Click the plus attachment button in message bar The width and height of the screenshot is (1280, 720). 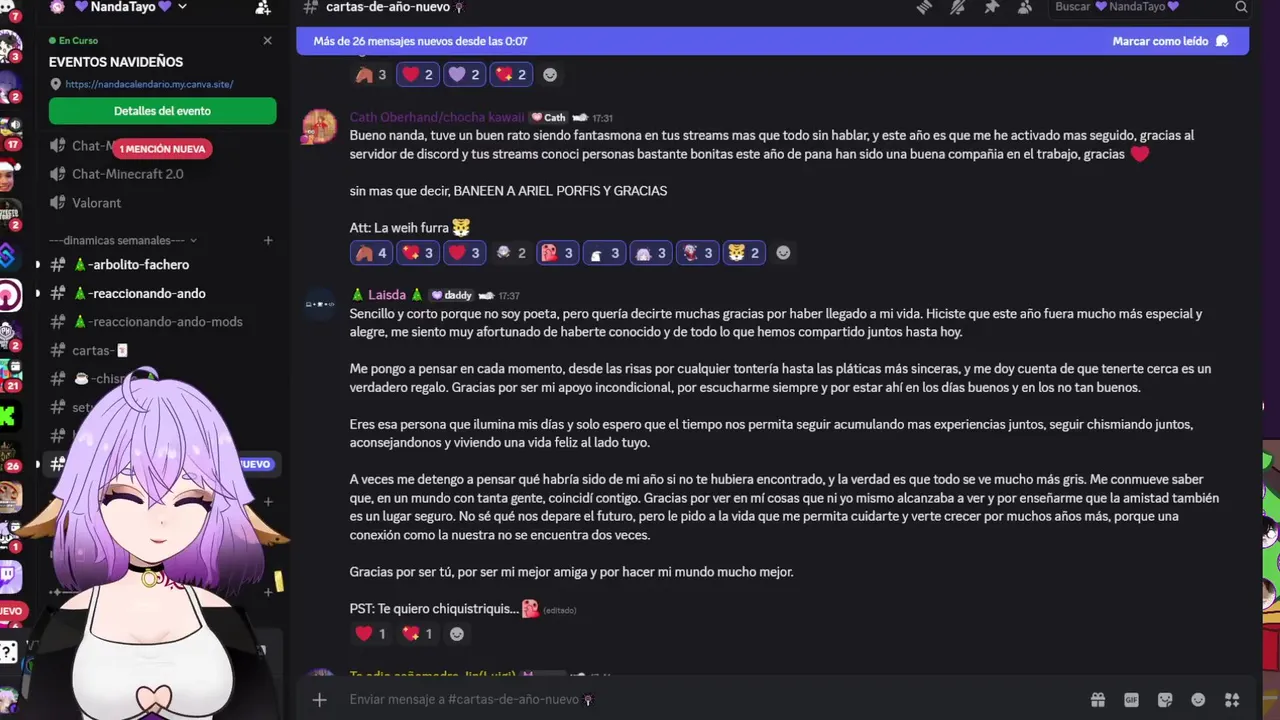(319, 700)
